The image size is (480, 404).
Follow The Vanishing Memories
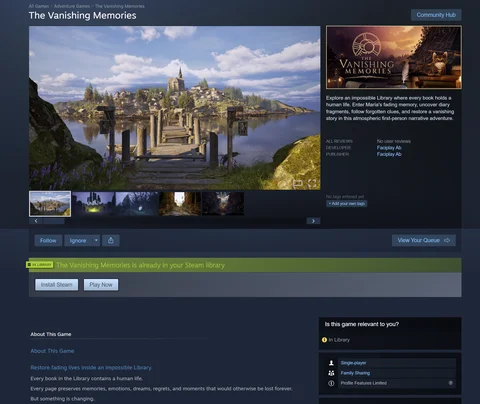48,240
